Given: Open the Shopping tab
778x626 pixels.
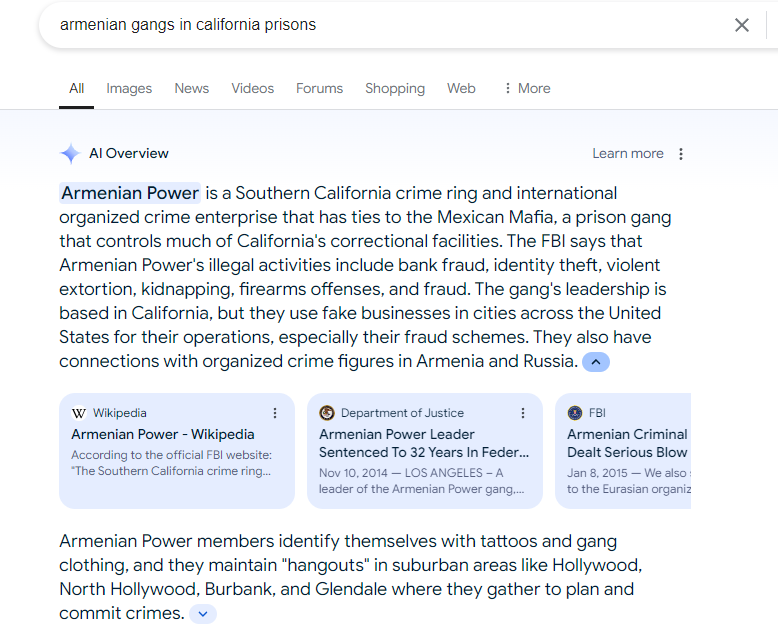Looking at the screenshot, I should coord(395,88).
